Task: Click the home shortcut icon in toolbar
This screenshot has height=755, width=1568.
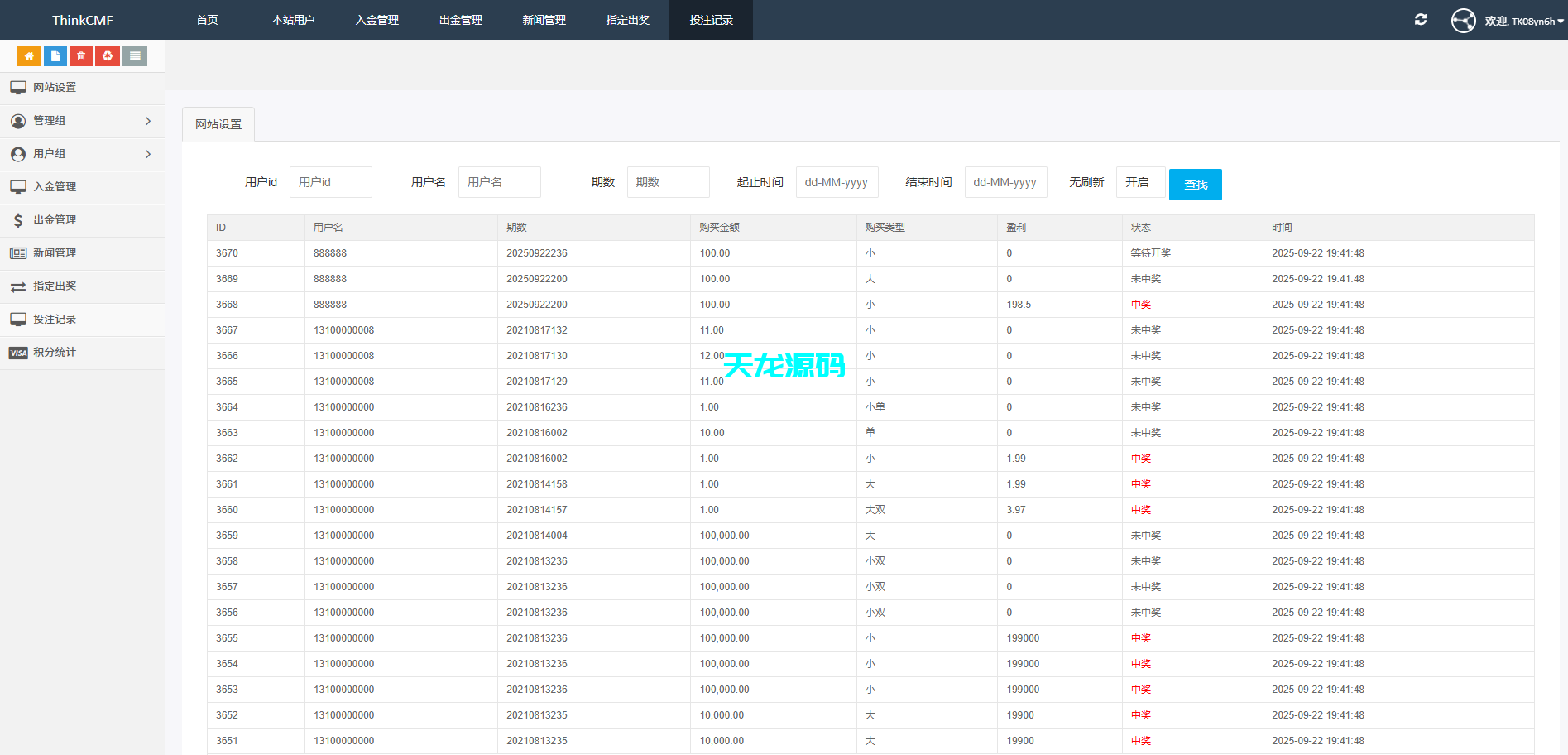Action: pyautogui.click(x=29, y=55)
